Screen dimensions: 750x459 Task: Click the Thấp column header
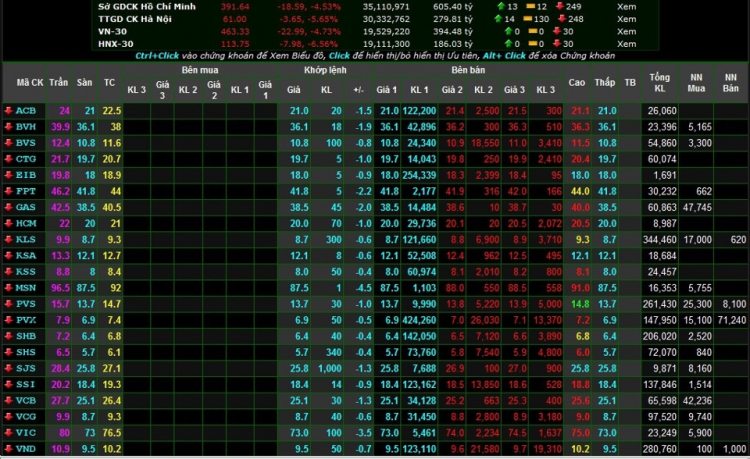(605, 82)
